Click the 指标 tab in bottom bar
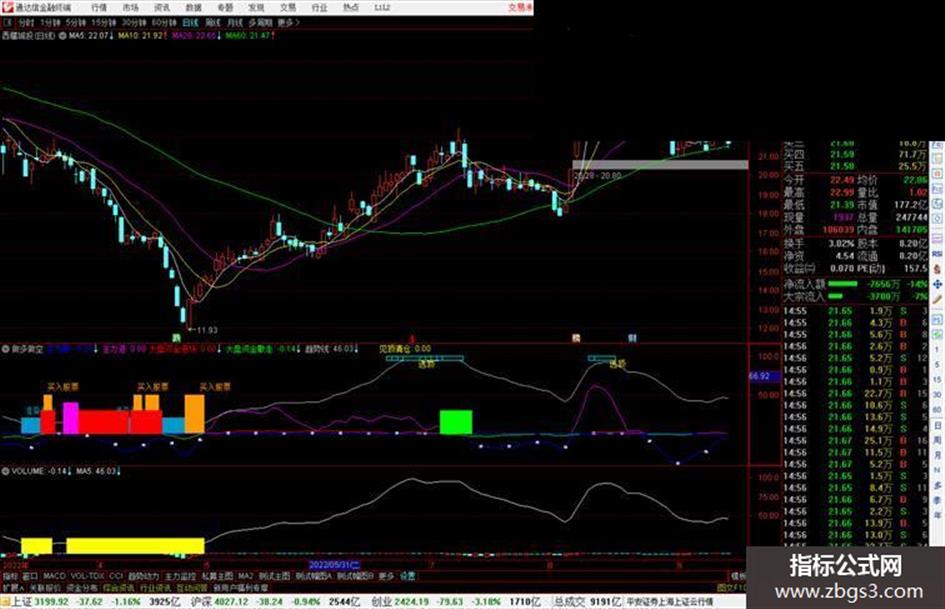This screenshot has height=609, width=945. click(x=11, y=576)
